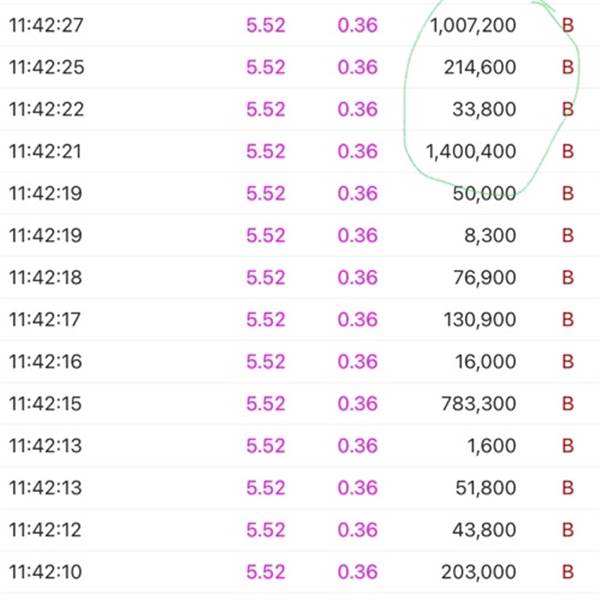The image size is (600, 600).
Task: Select the 783,300 volume entry
Action: 479,404
